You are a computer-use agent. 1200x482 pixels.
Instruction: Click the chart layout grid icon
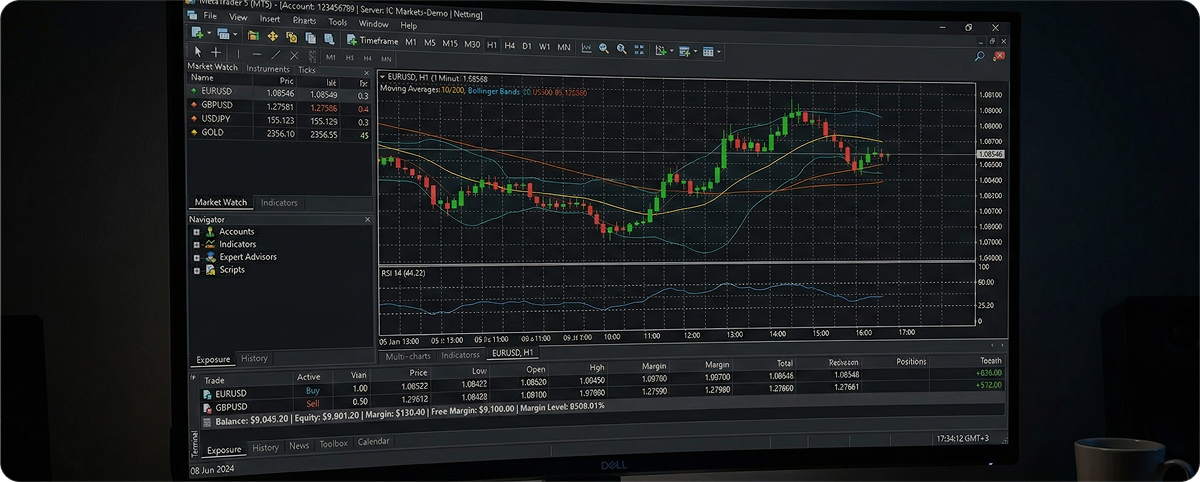[709, 51]
